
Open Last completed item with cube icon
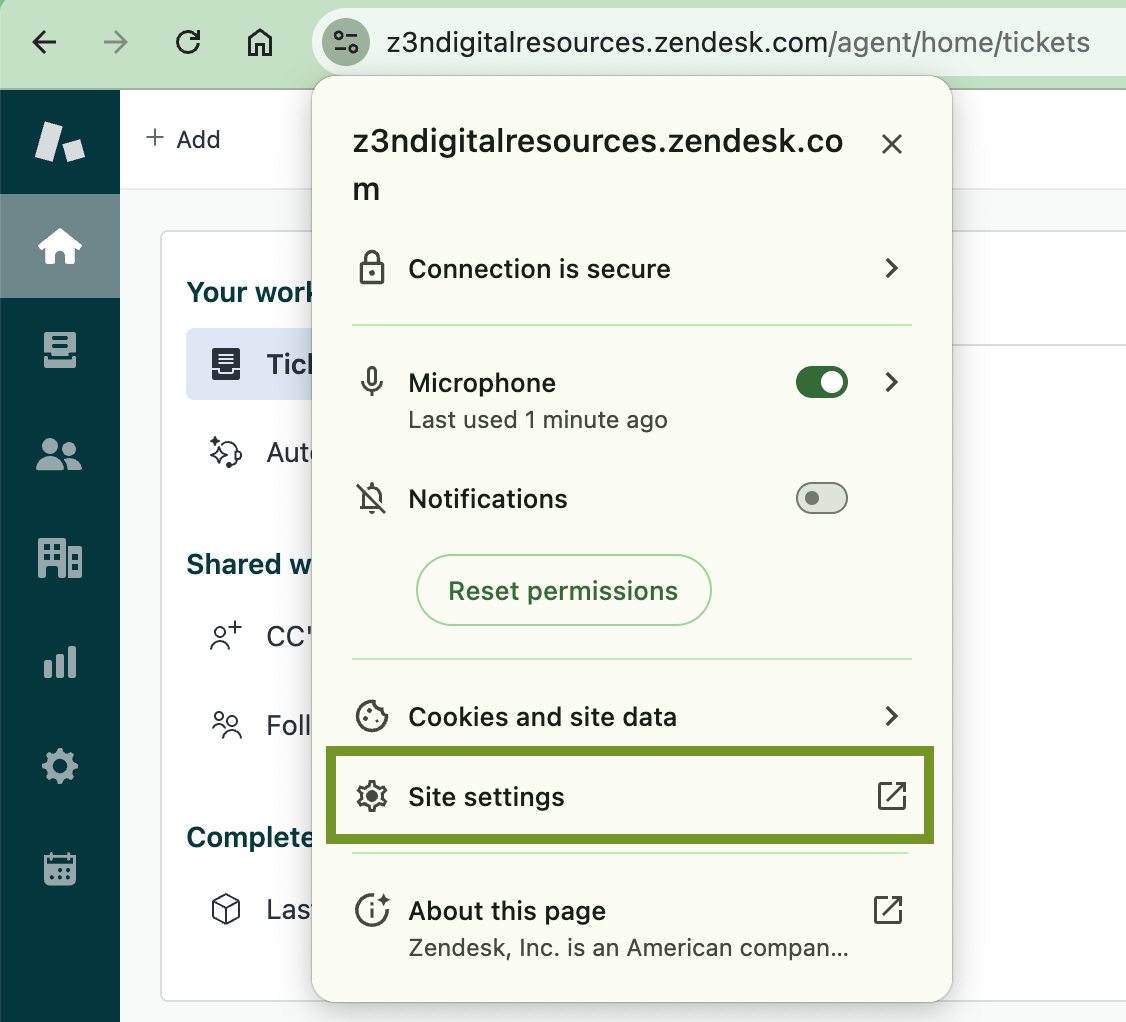click(x=259, y=909)
